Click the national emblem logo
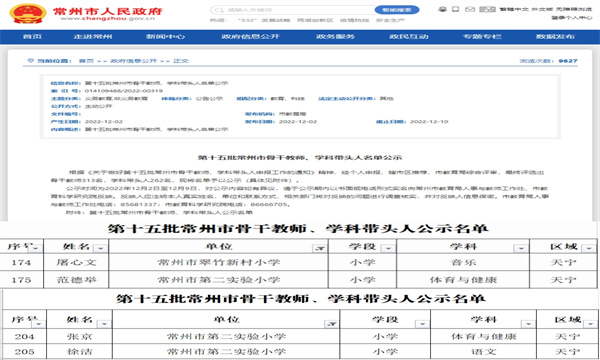Image resolution: width=600 pixels, height=360 pixels. [x=28, y=14]
